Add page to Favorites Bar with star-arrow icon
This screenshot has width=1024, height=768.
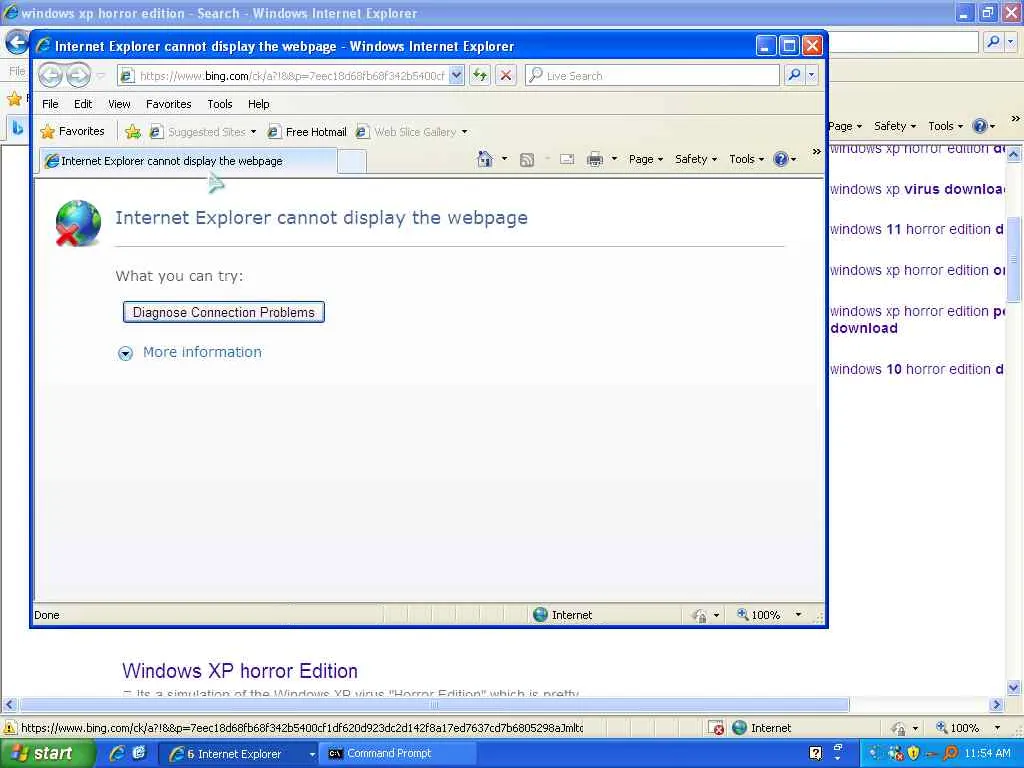pos(133,132)
